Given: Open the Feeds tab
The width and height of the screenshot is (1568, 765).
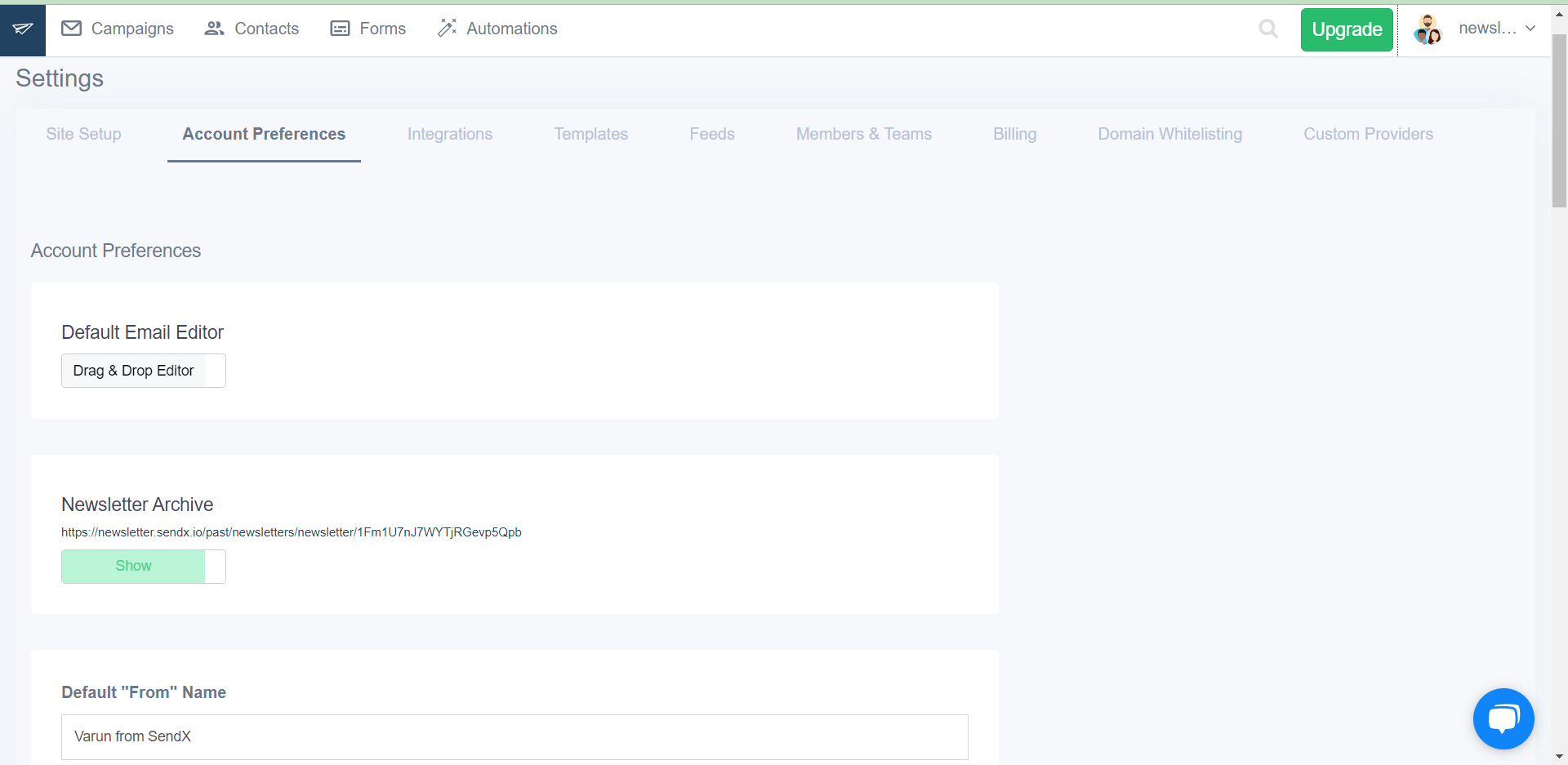Looking at the screenshot, I should 712,134.
